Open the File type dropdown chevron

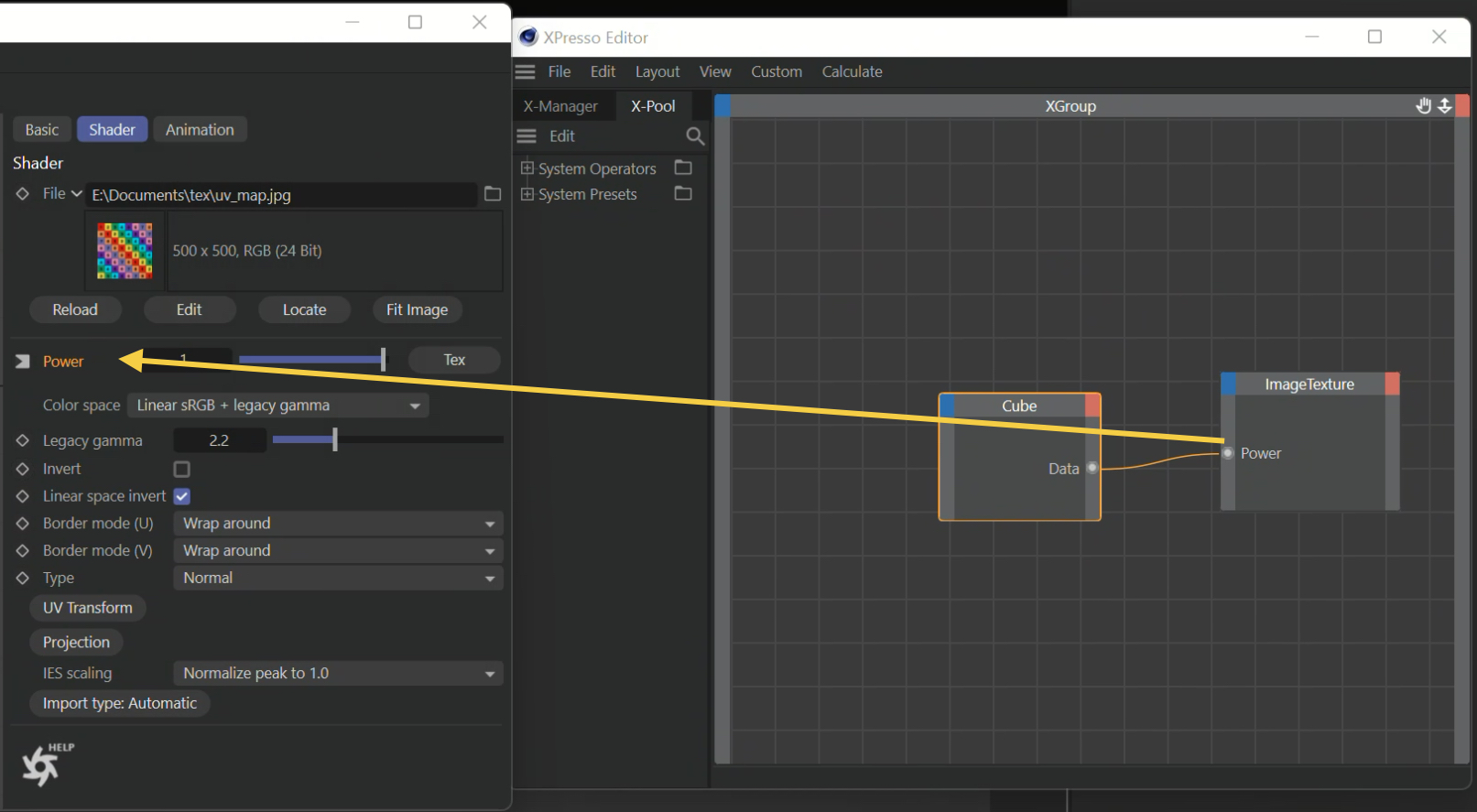[x=77, y=194]
